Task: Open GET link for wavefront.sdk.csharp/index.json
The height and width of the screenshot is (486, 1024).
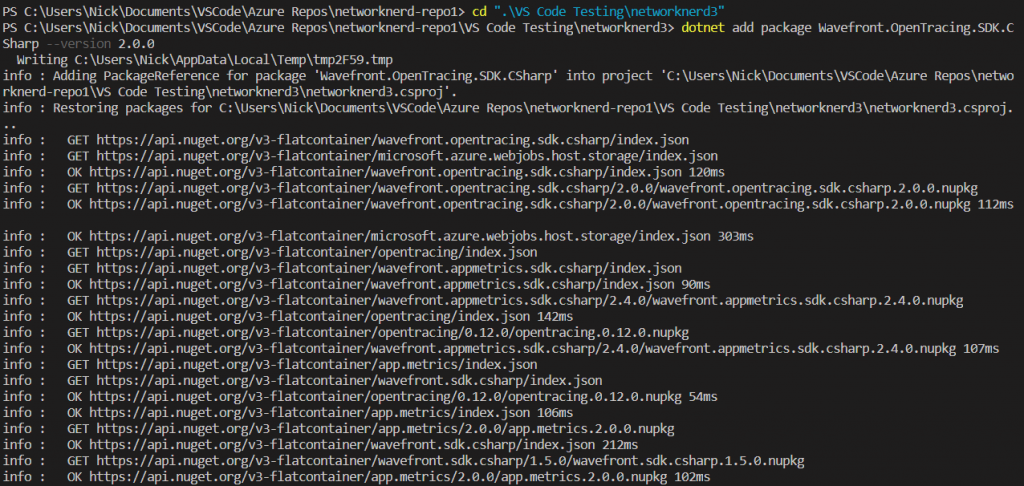Action: tap(349, 381)
